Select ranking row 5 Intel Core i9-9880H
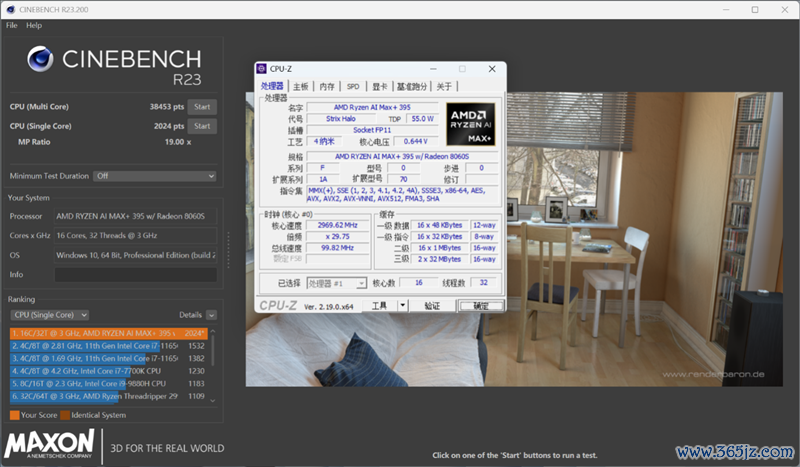The image size is (800, 467). click(x=108, y=383)
